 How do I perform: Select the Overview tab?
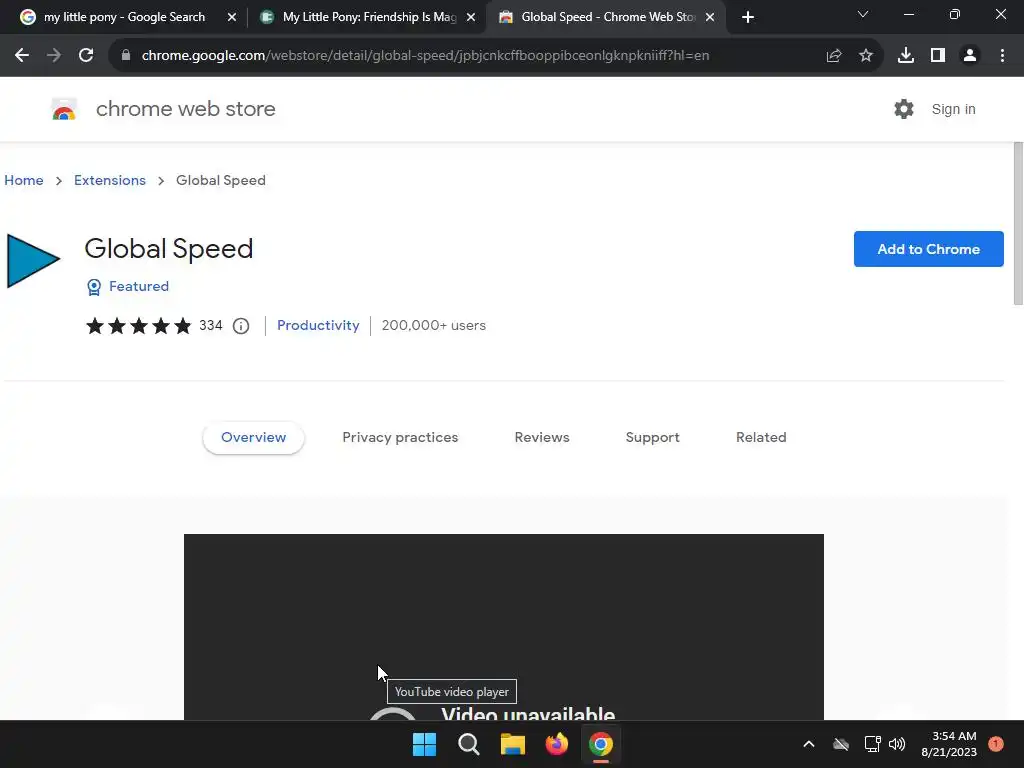[253, 438]
